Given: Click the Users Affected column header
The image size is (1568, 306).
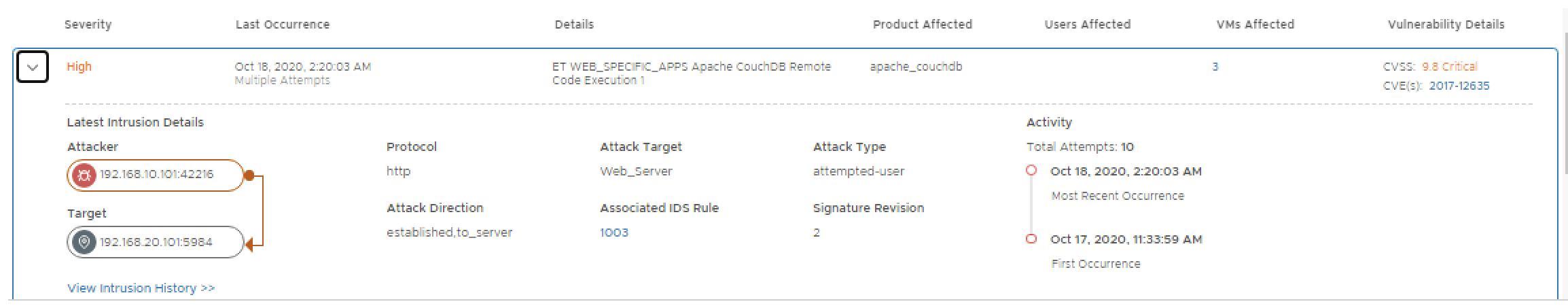Looking at the screenshot, I should tap(1087, 24).
